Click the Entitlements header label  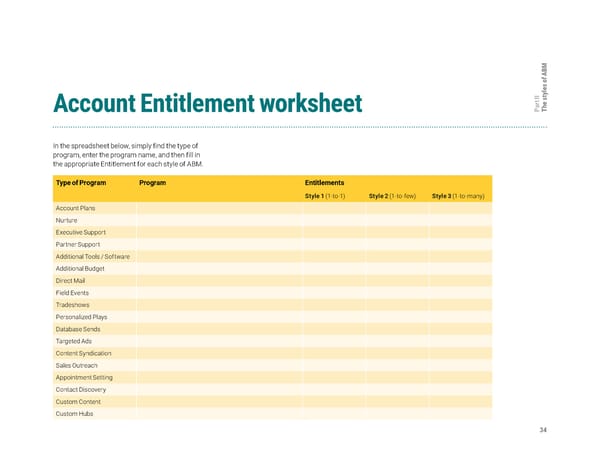point(325,183)
